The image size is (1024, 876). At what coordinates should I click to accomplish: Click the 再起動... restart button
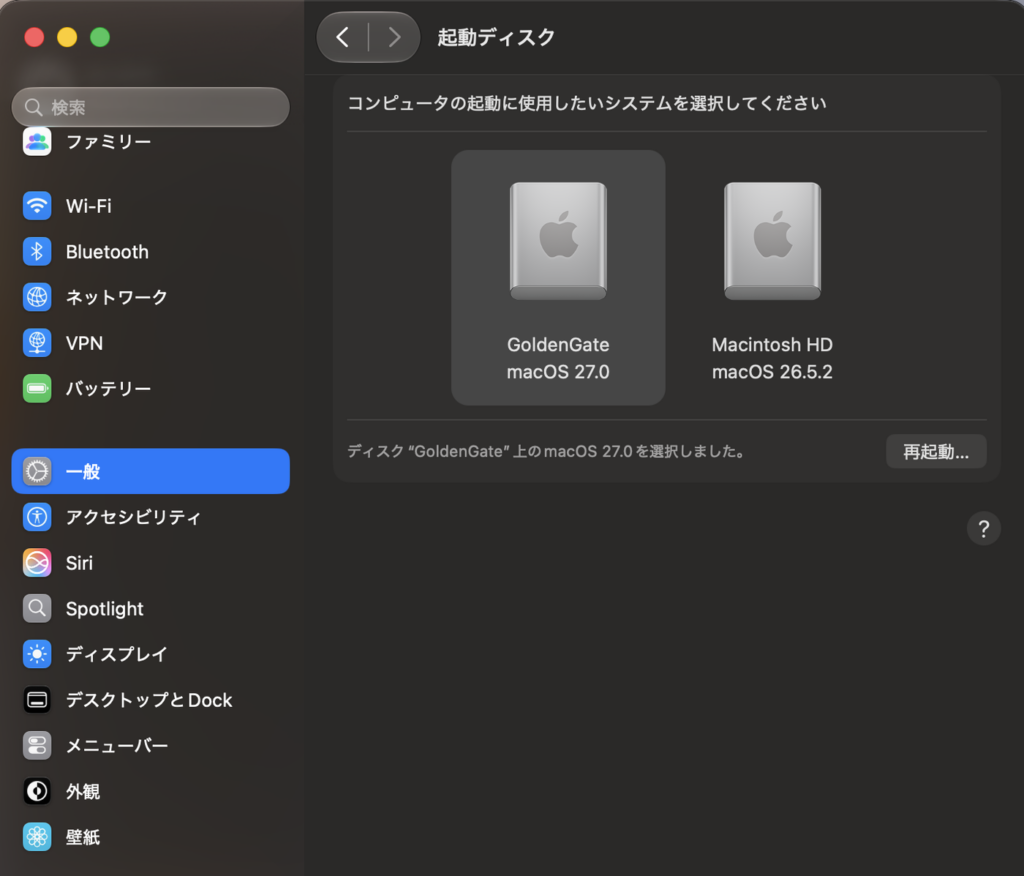[x=936, y=451]
